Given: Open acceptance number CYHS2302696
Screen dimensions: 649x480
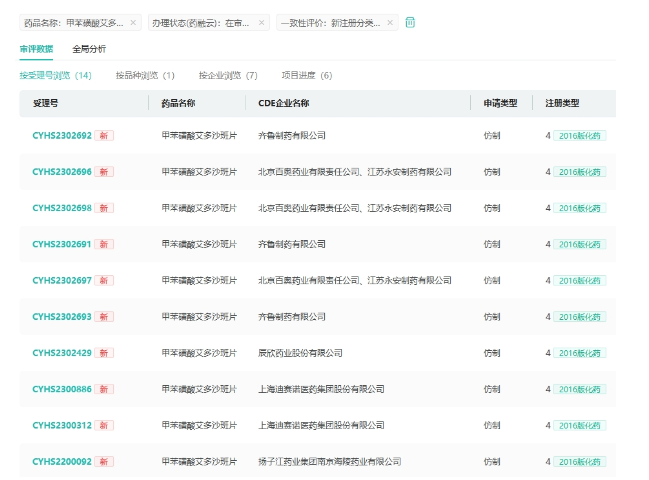Looking at the screenshot, I should (62, 171).
